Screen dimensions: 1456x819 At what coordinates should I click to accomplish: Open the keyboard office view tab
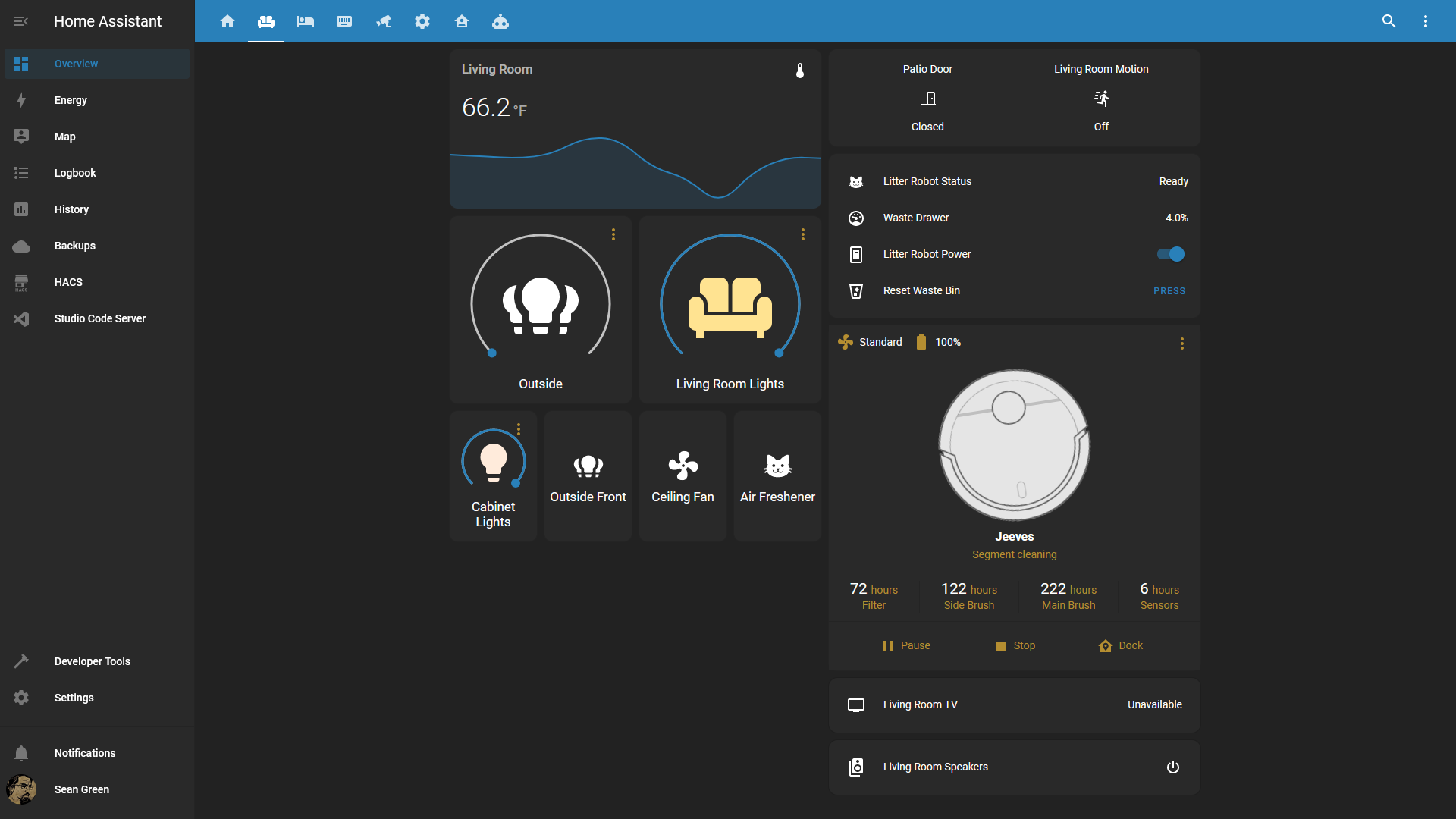click(344, 21)
